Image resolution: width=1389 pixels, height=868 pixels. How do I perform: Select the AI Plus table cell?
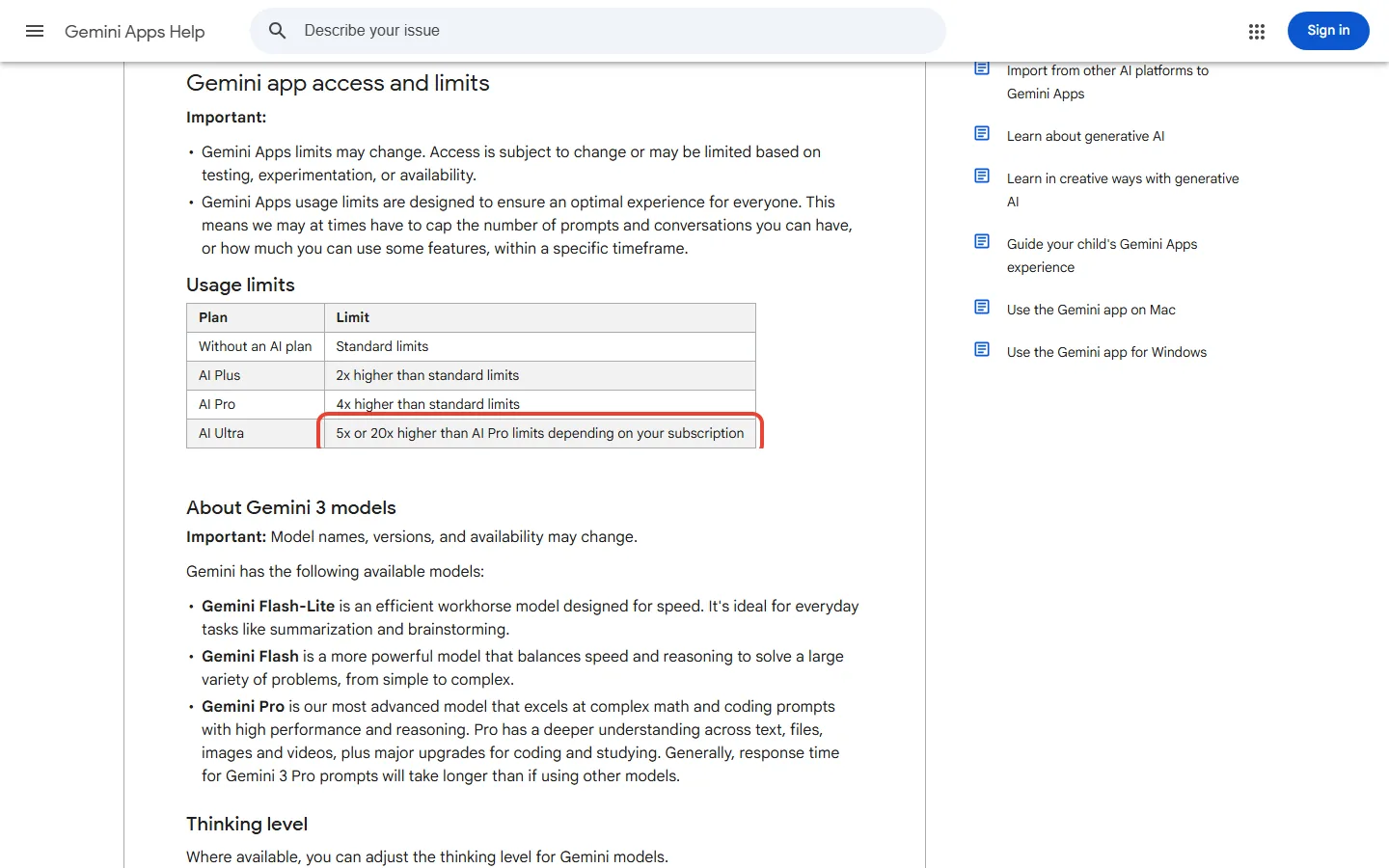[x=256, y=375]
